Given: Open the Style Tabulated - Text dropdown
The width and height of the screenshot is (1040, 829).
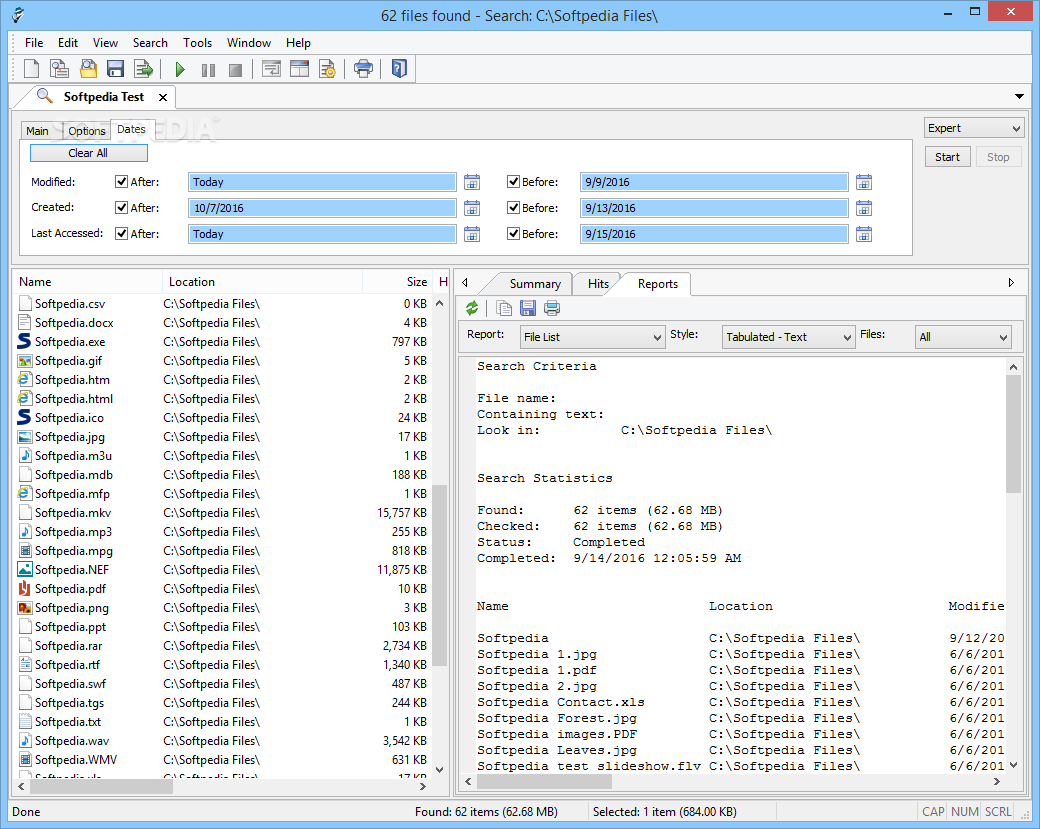Looking at the screenshot, I should click(788, 337).
